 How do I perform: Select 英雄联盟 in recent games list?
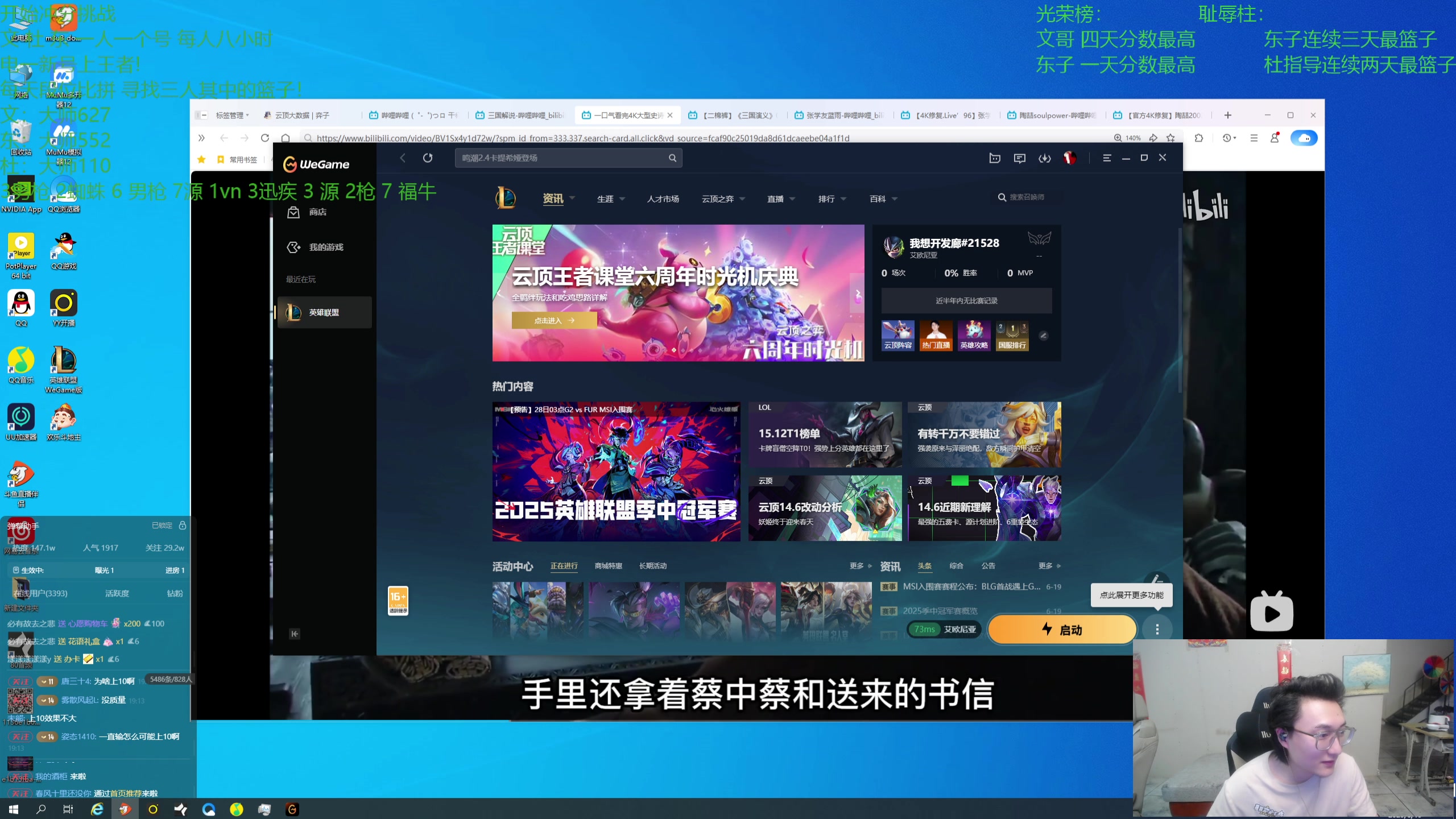(324, 312)
